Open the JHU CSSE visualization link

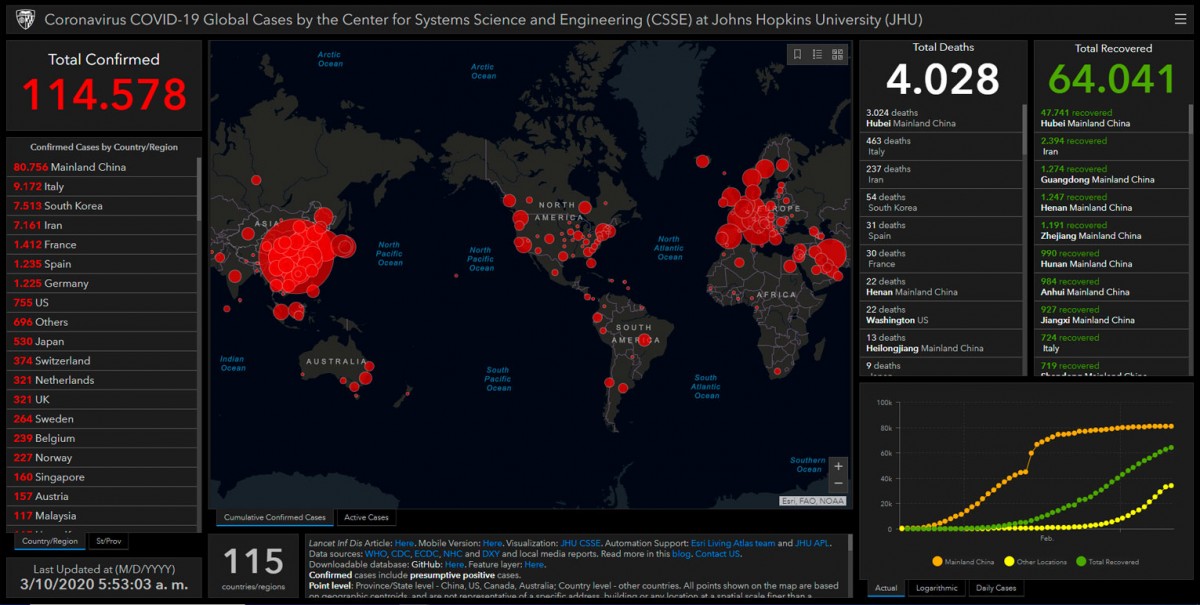(x=581, y=543)
